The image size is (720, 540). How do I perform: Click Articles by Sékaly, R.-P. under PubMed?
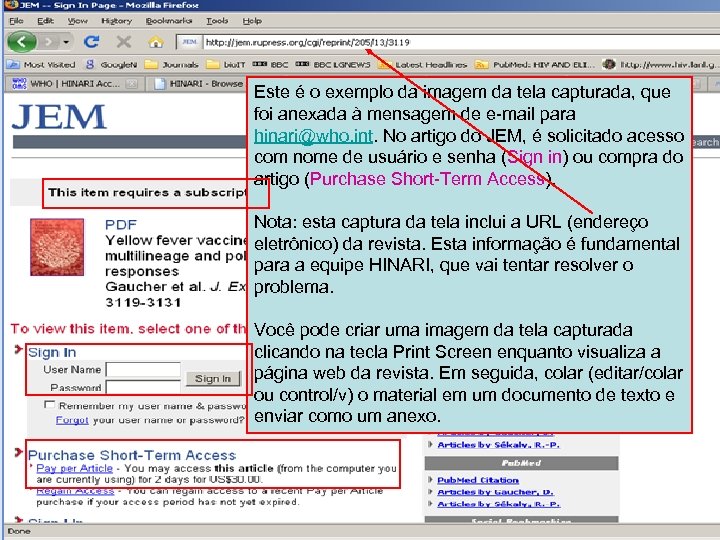click(498, 504)
